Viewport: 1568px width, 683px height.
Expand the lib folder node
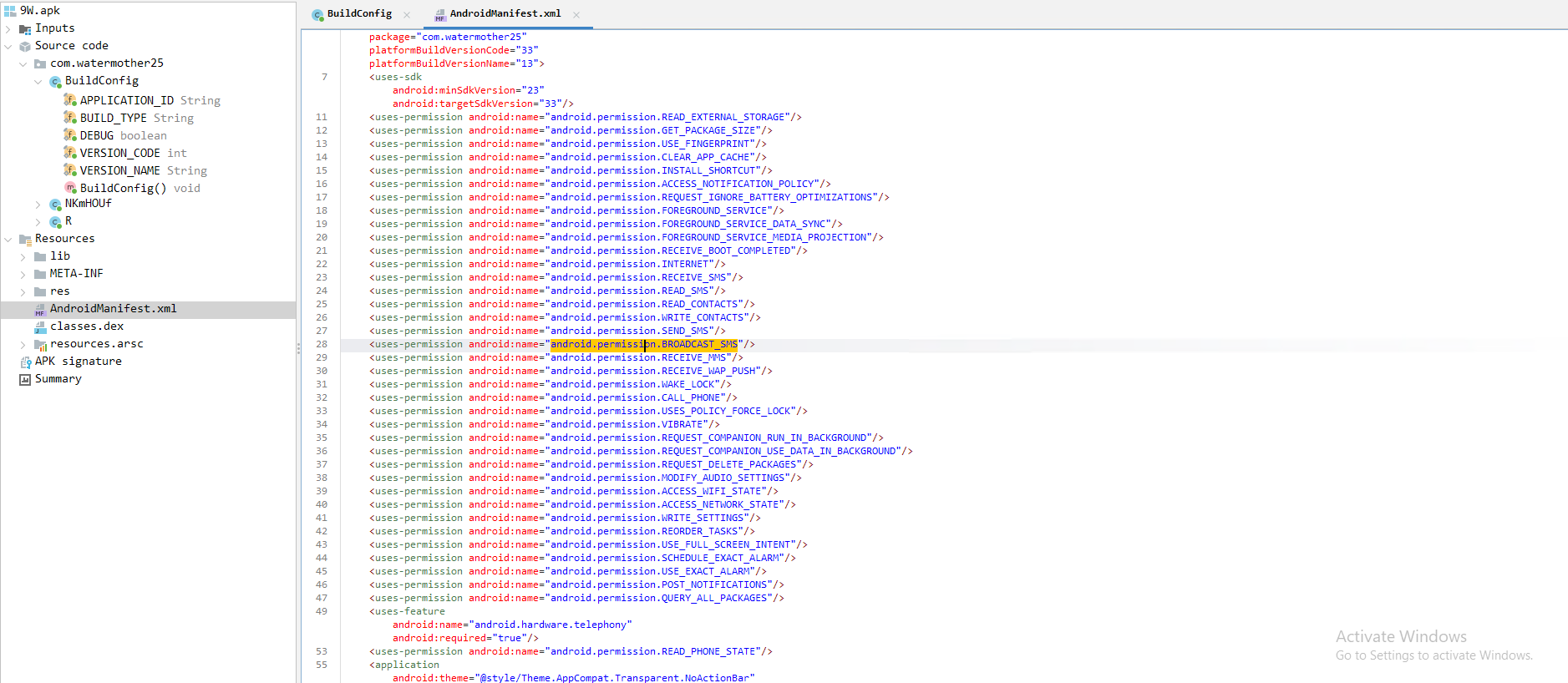[x=23, y=257]
